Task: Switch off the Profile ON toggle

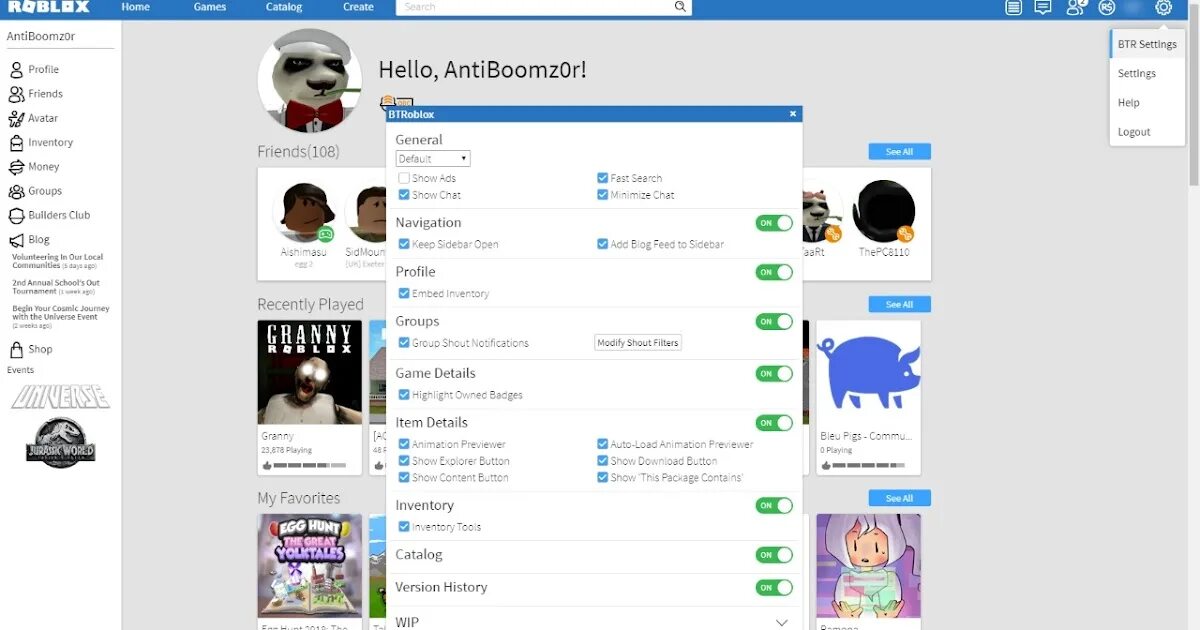Action: [774, 272]
